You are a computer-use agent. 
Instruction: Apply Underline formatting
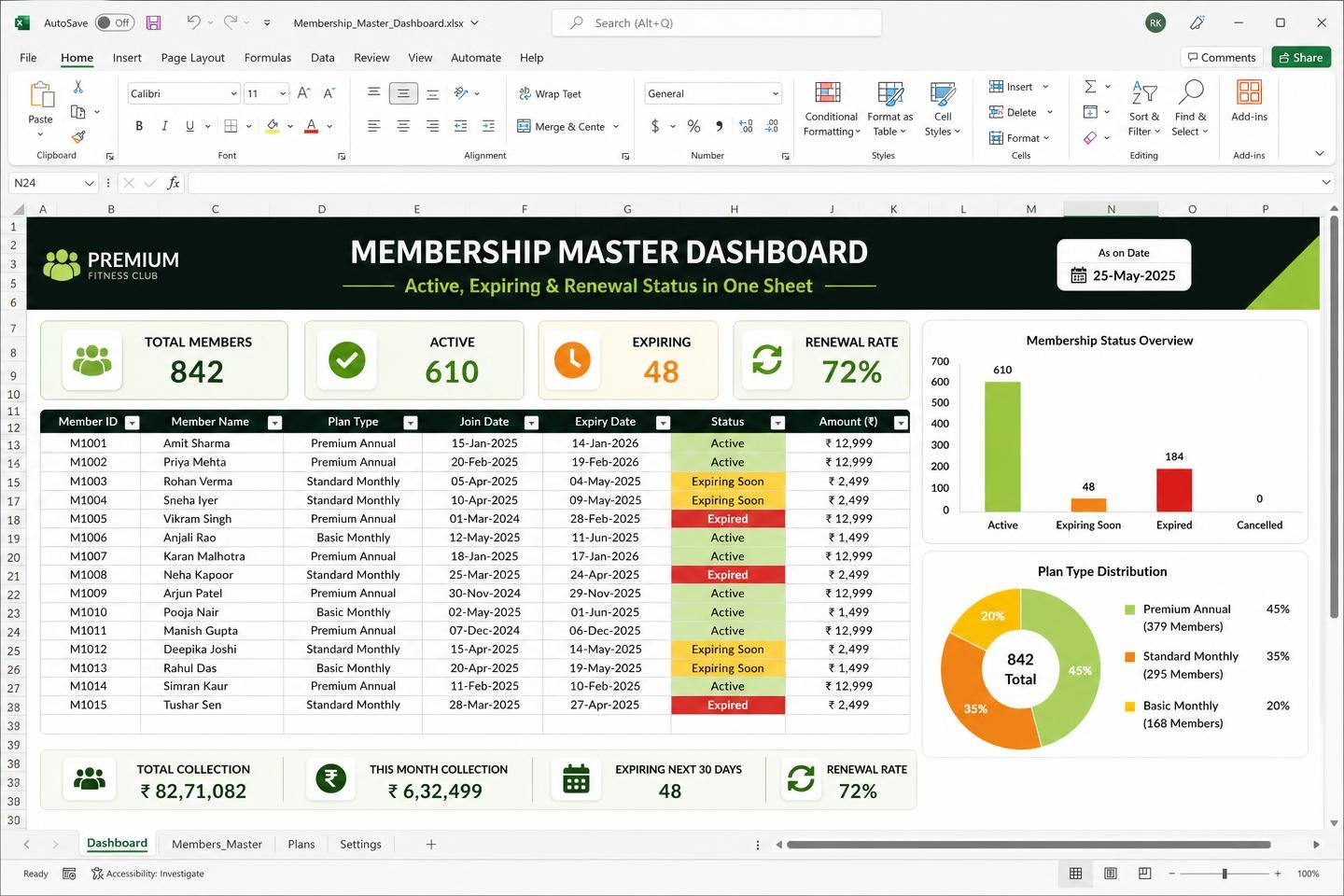tap(189, 126)
